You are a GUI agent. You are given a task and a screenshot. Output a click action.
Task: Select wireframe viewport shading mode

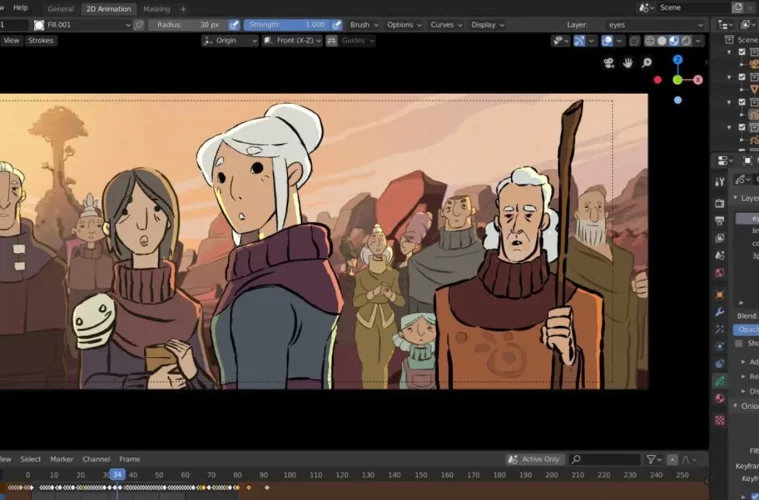(650, 41)
